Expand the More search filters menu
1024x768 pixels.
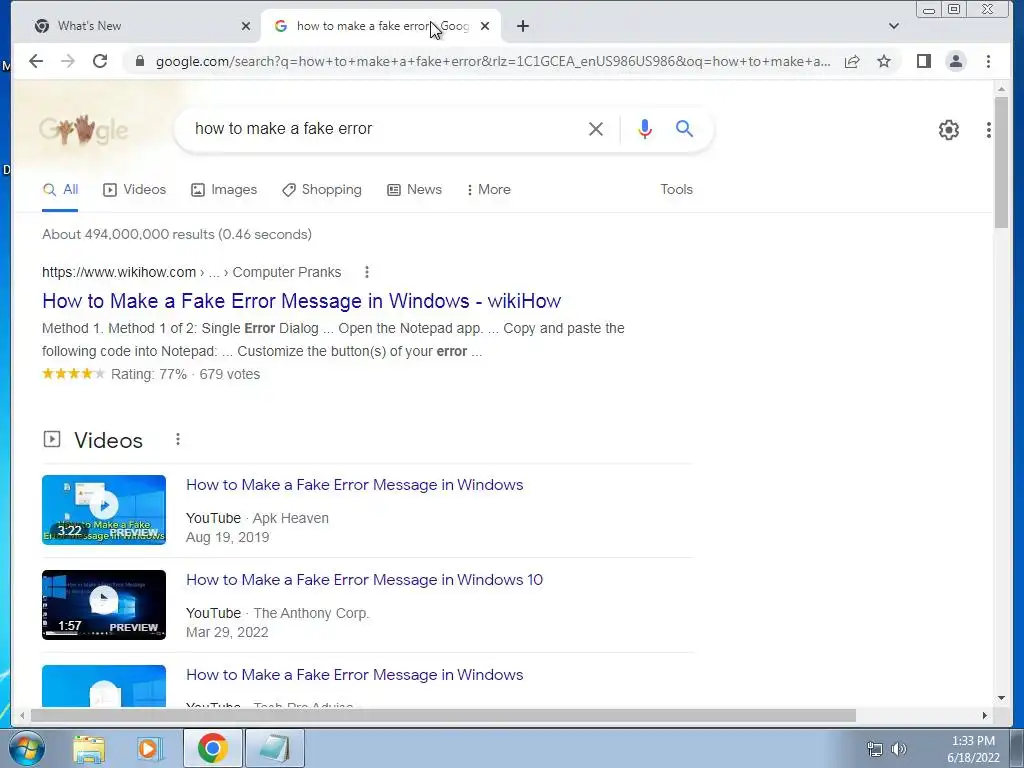[488, 189]
